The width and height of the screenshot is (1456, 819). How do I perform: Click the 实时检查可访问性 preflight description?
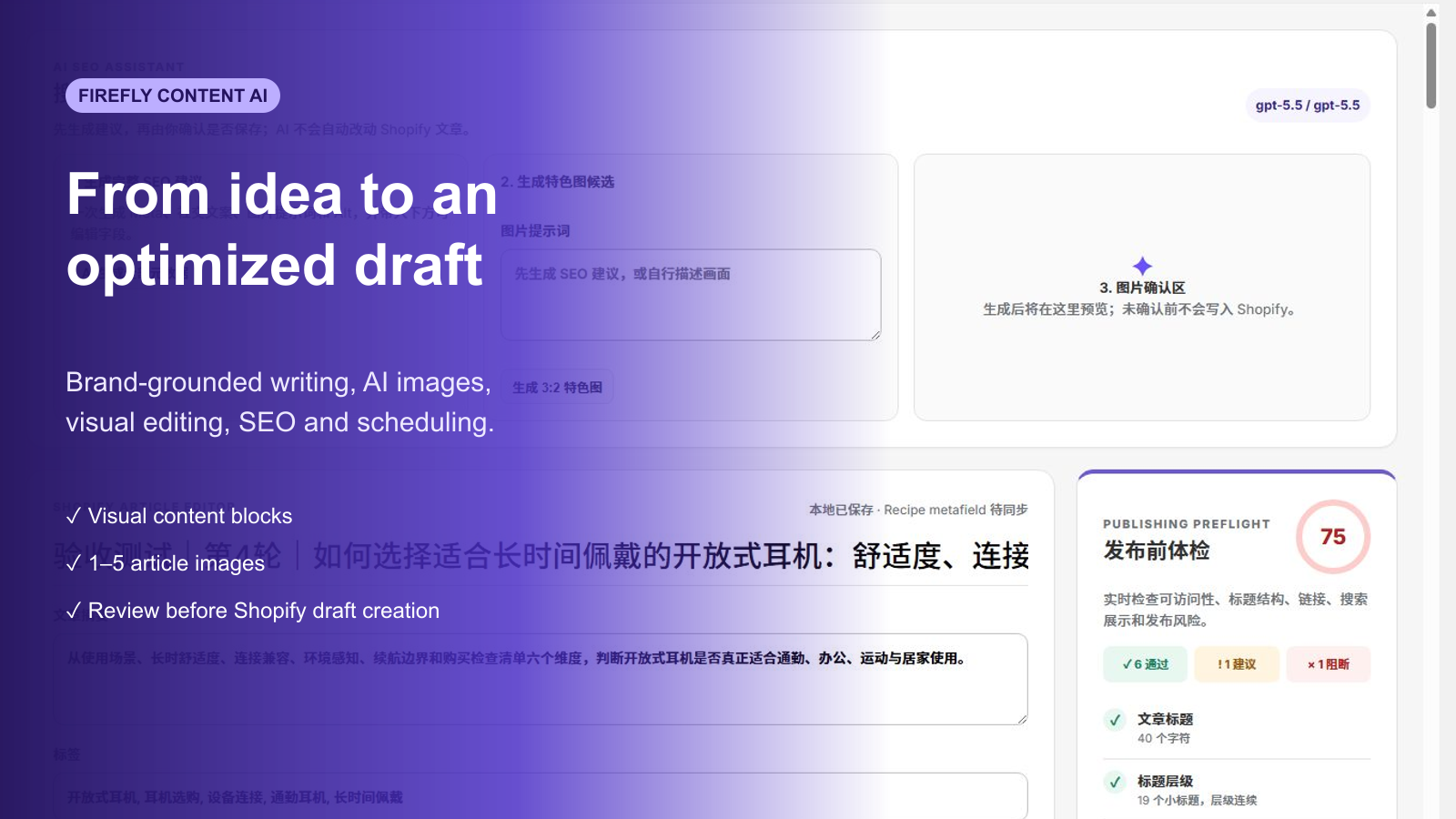1236,610
